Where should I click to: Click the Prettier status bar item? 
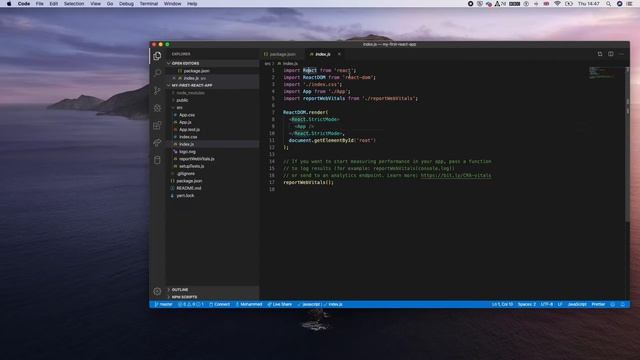click(598, 304)
